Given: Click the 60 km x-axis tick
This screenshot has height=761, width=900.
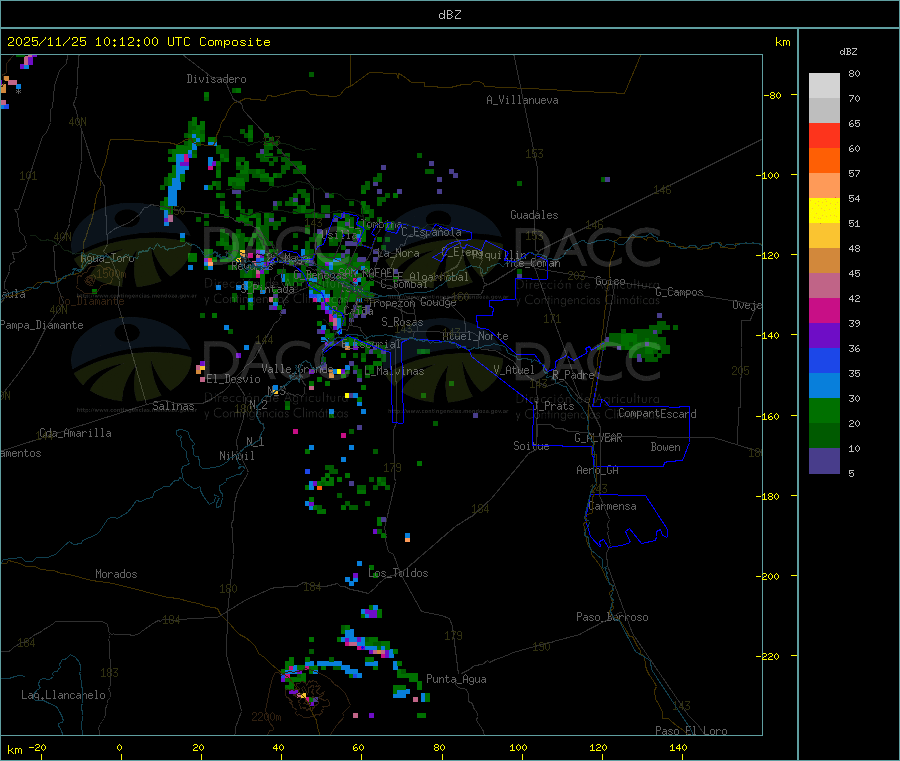Looking at the screenshot, I should 358,747.
